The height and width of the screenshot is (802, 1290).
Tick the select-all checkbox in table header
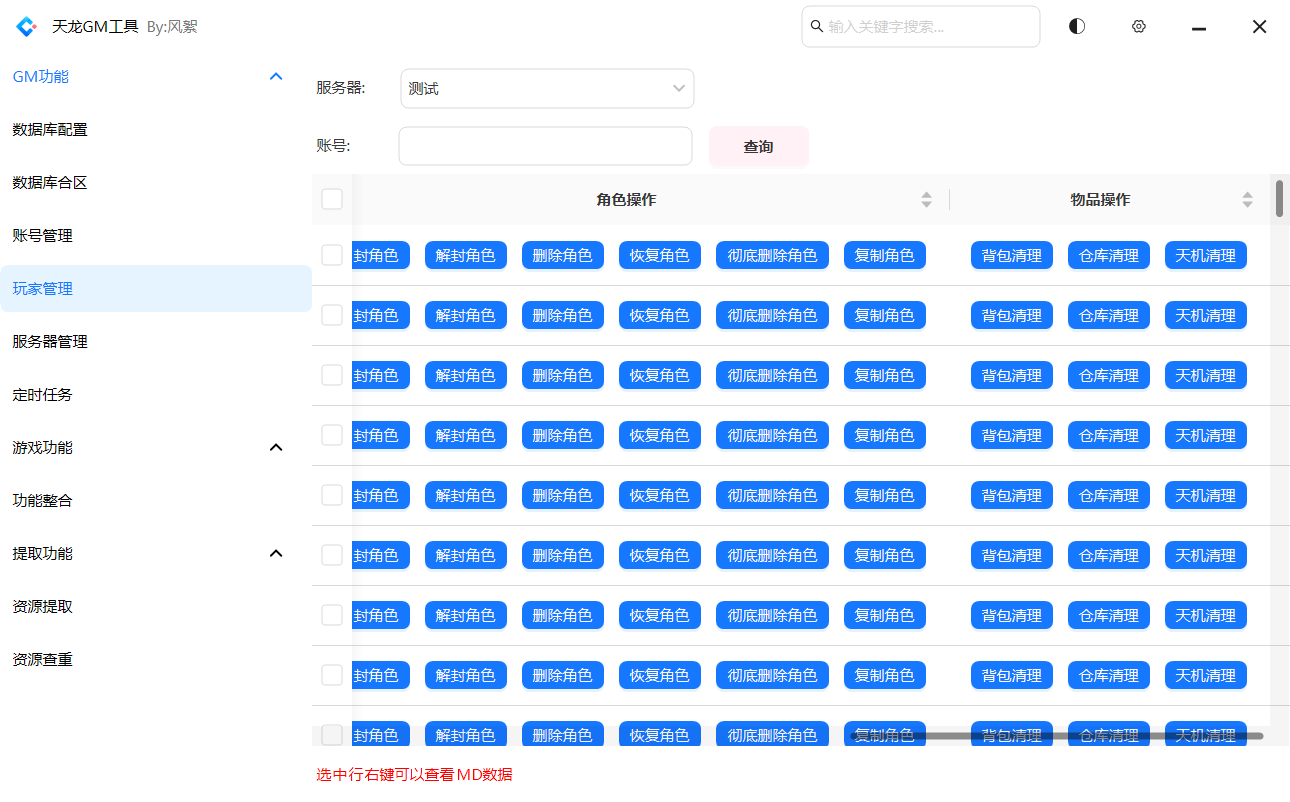coord(332,200)
